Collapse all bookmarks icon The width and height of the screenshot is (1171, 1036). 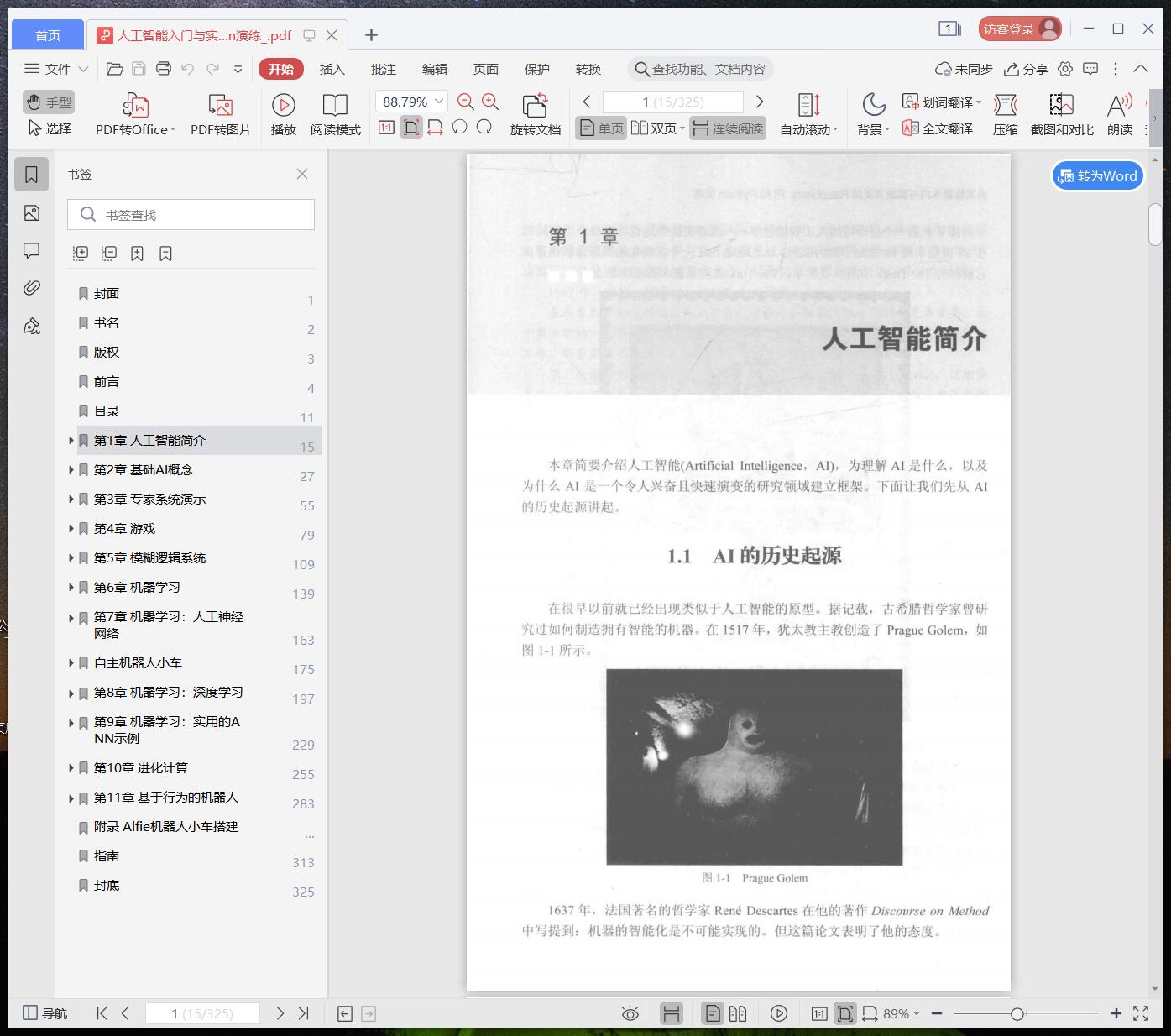[109, 253]
